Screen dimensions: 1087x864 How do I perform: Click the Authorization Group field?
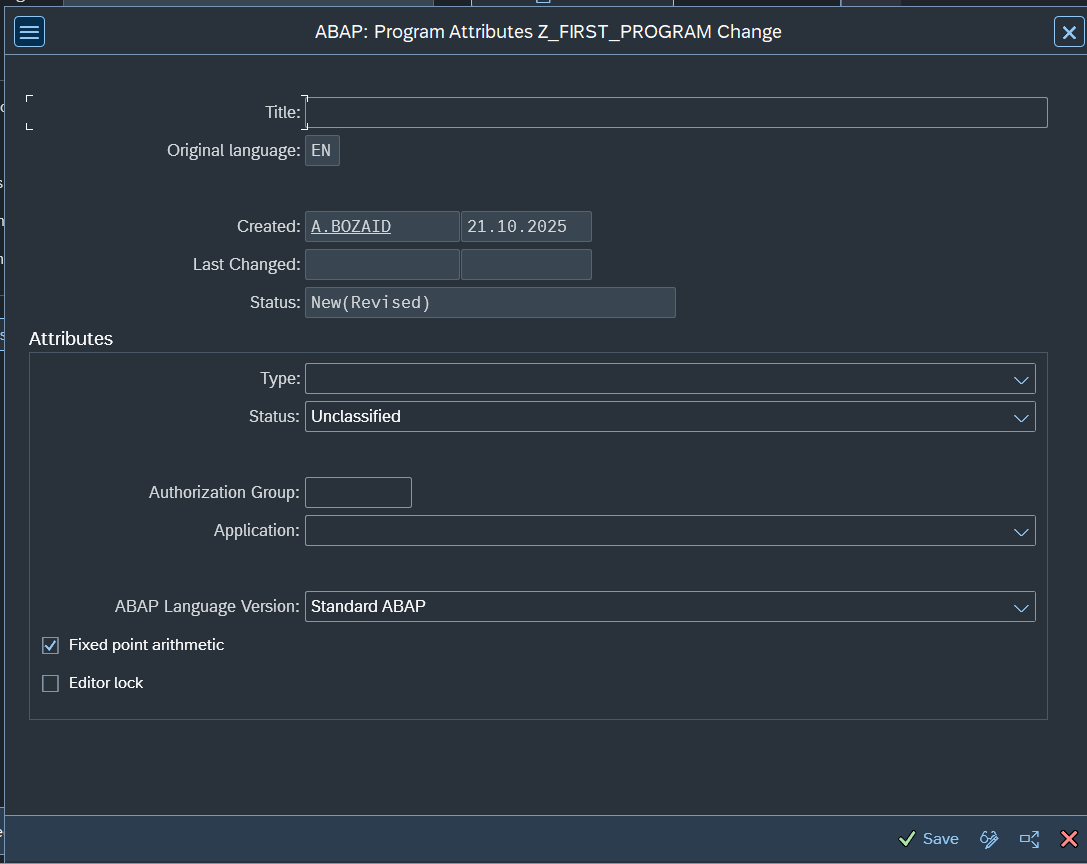358,493
